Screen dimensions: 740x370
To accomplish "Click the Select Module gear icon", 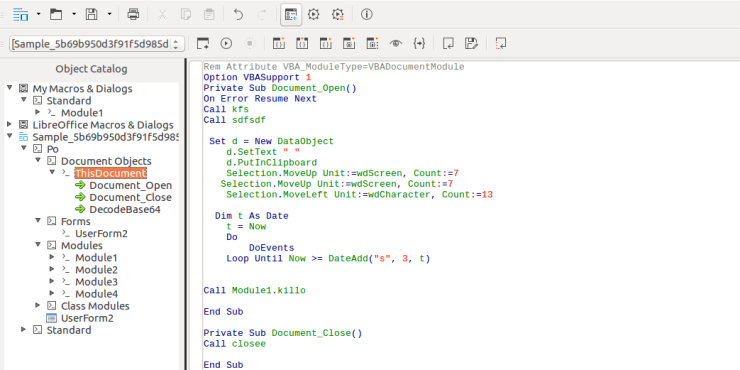I will coord(337,15).
